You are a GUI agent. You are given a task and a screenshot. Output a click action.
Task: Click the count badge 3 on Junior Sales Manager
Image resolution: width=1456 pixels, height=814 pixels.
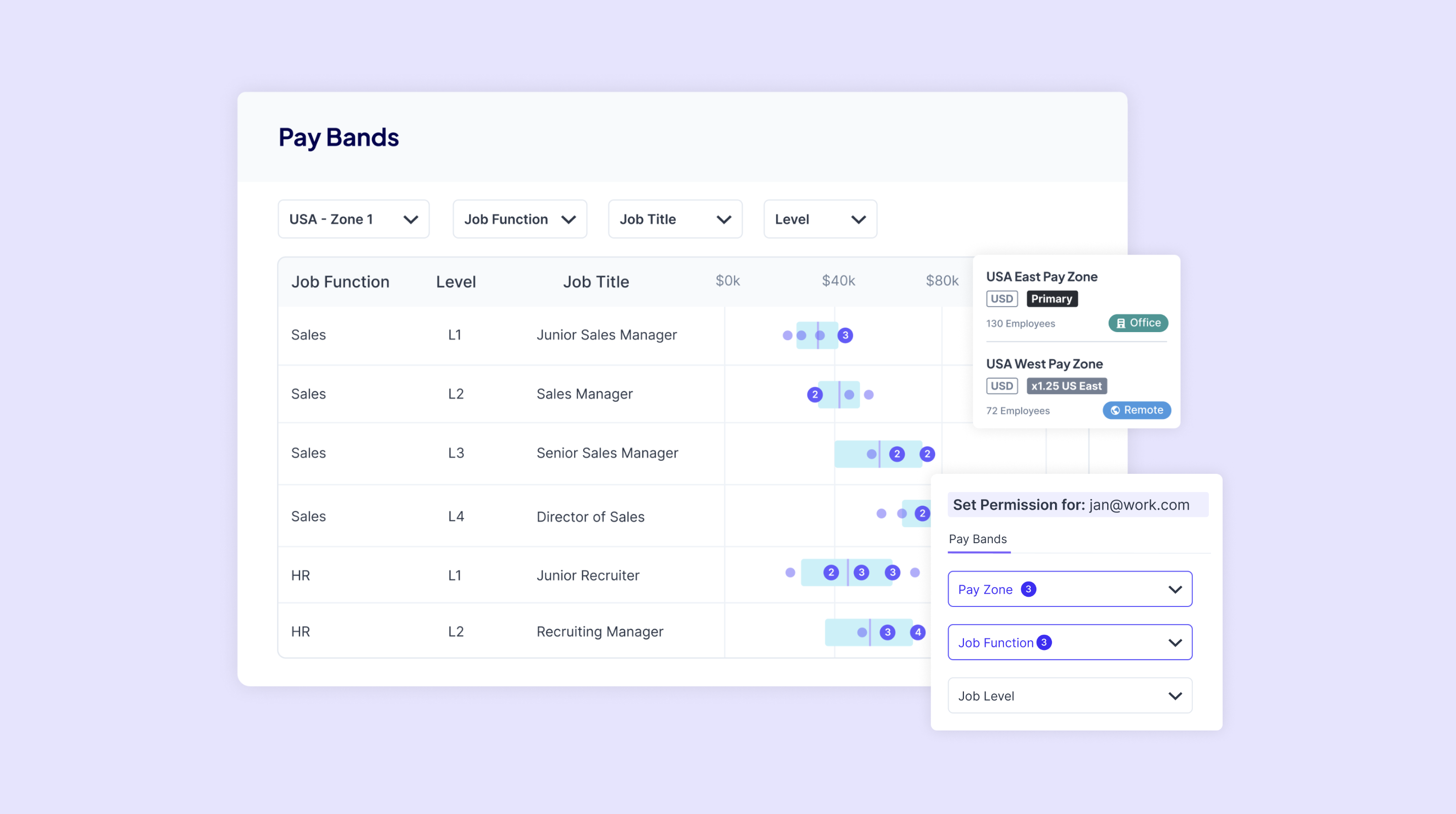click(x=845, y=336)
